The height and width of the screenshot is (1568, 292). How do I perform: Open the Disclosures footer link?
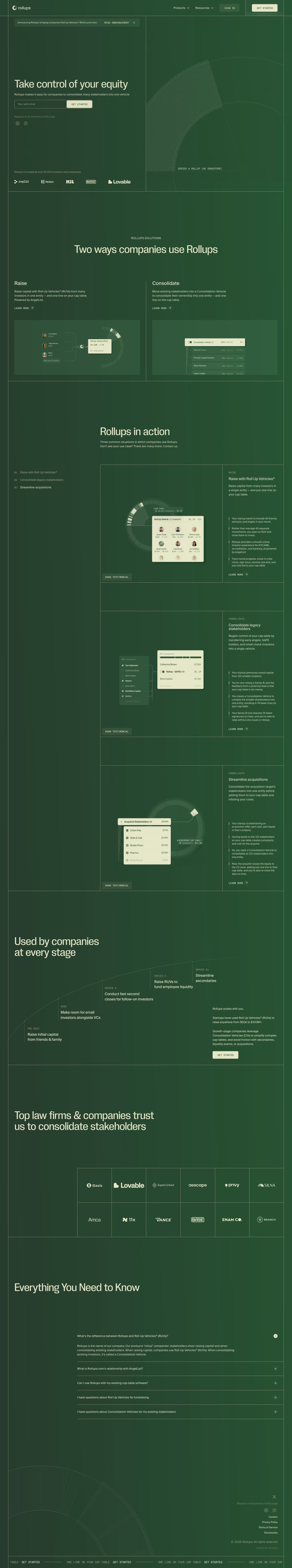coord(271,1533)
